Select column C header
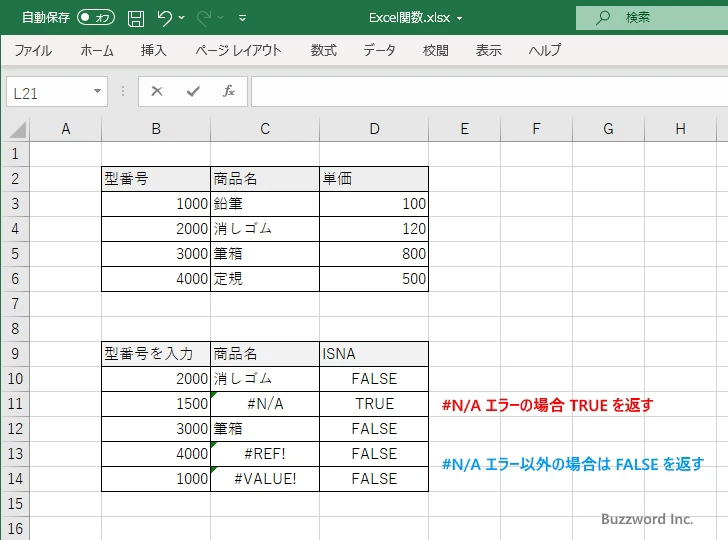 click(265, 129)
